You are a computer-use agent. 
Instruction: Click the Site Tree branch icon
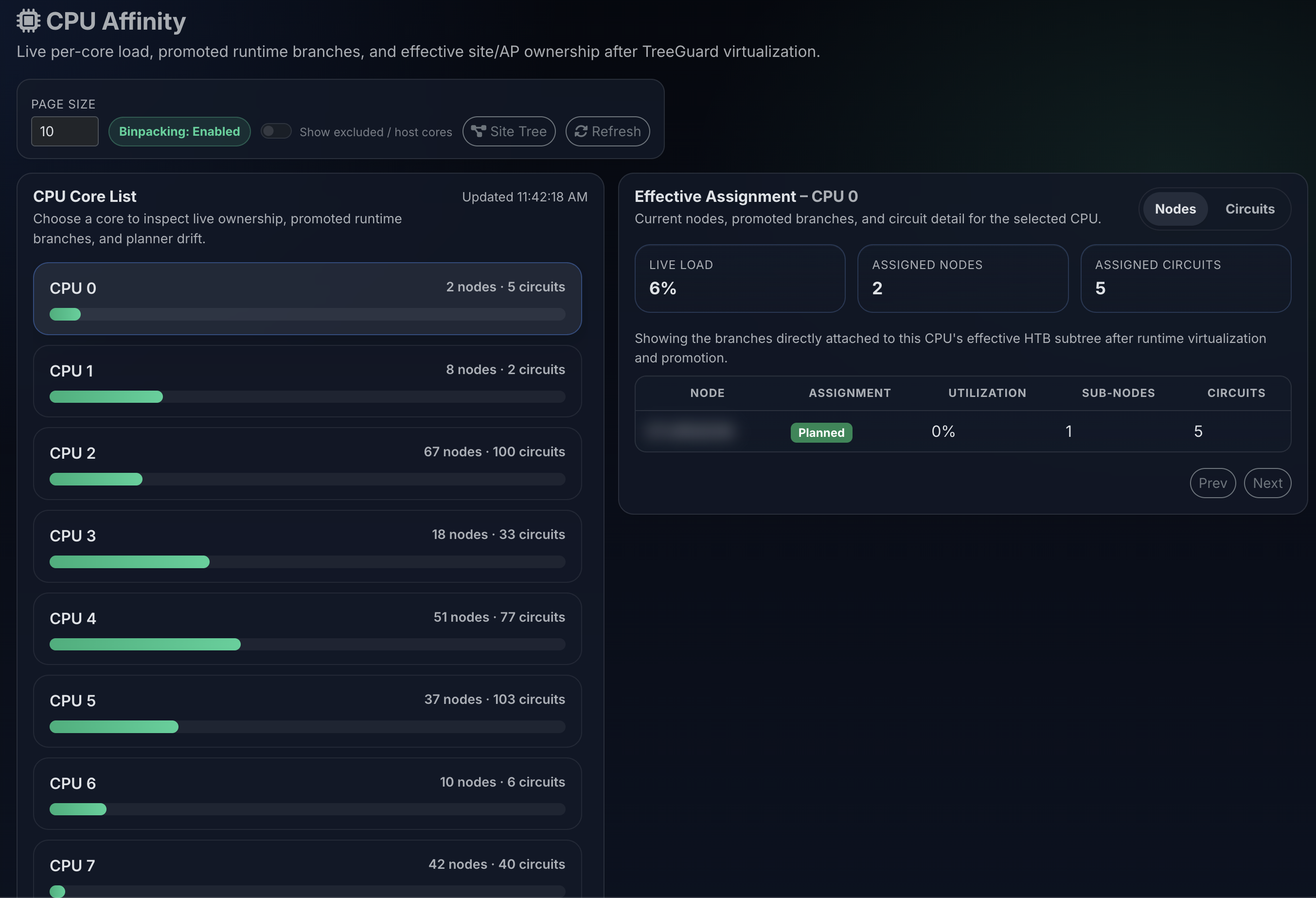(x=479, y=131)
